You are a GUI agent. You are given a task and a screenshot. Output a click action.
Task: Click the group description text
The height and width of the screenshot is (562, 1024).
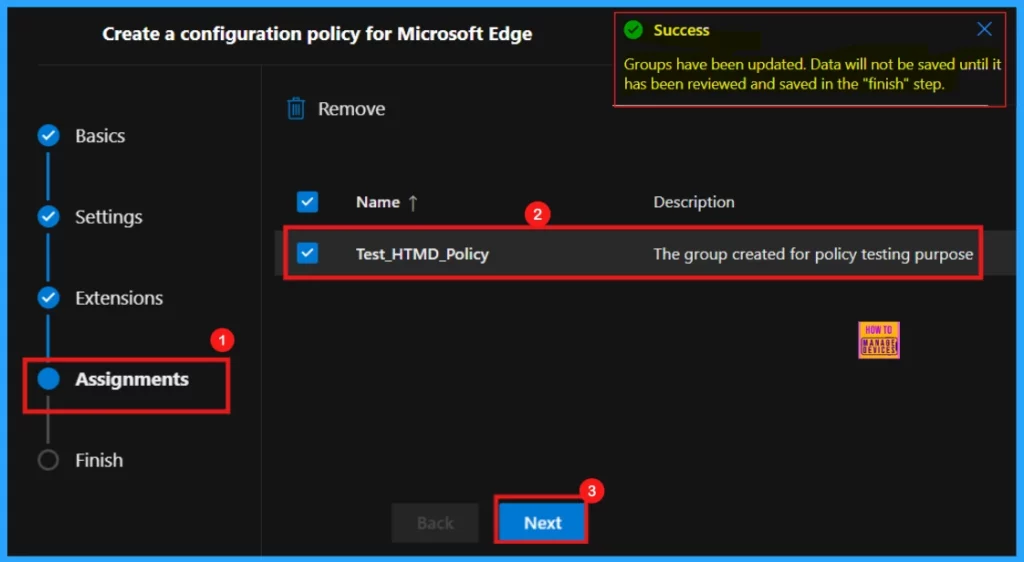813,254
